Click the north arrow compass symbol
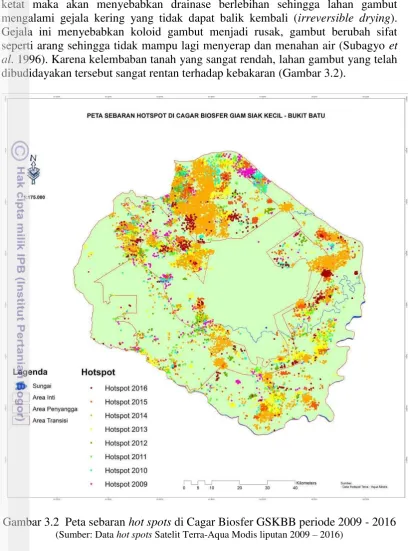This screenshot has width=408, height=551. (x=33, y=170)
